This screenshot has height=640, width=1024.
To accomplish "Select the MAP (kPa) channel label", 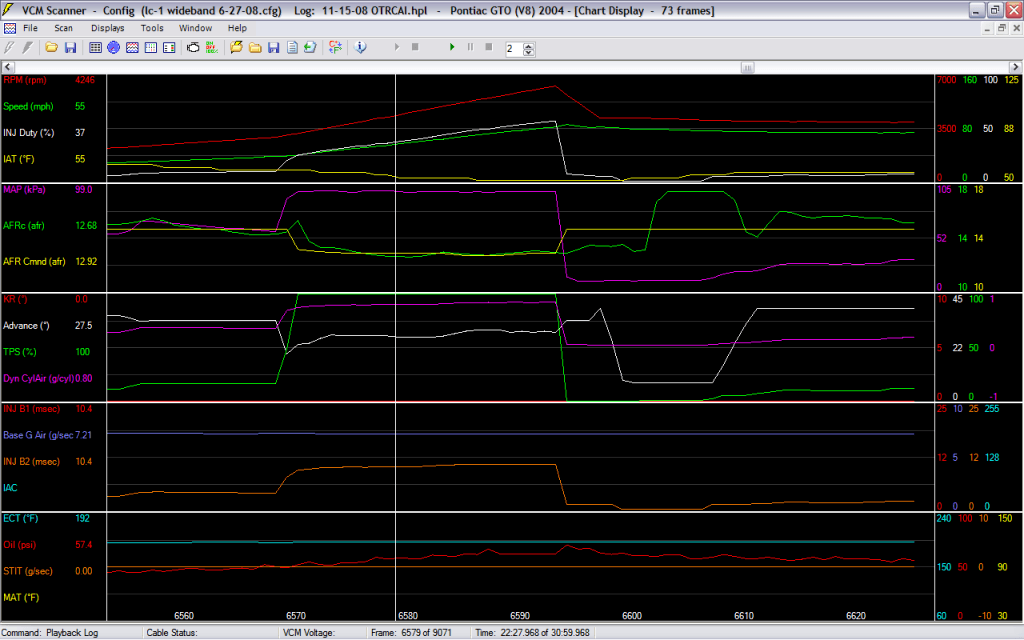I will click(x=24, y=189).
